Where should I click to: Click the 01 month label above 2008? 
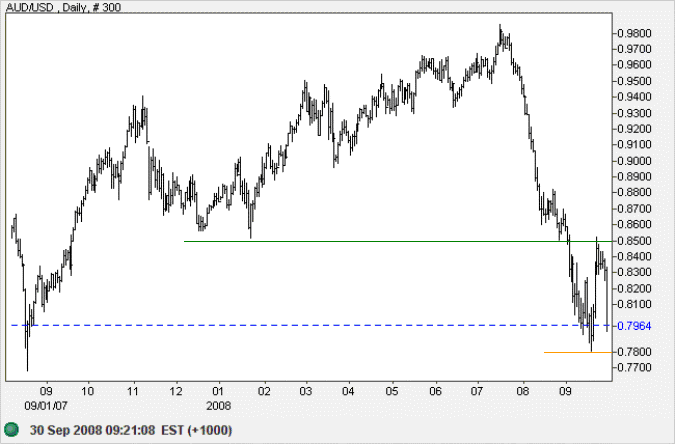218,391
